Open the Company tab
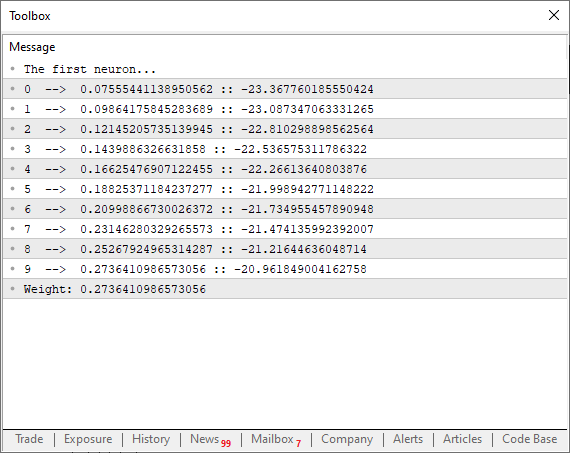The image size is (570, 453). pyautogui.click(x=347, y=439)
